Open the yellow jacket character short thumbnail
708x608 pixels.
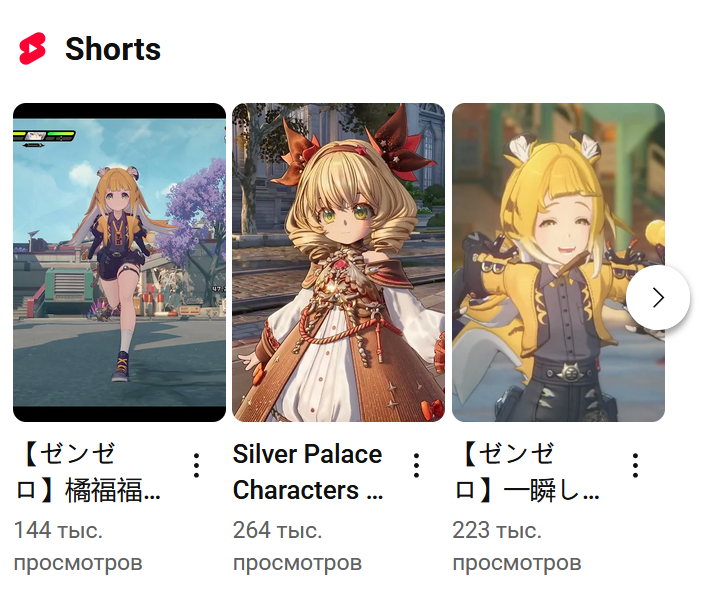pyautogui.click(x=558, y=262)
